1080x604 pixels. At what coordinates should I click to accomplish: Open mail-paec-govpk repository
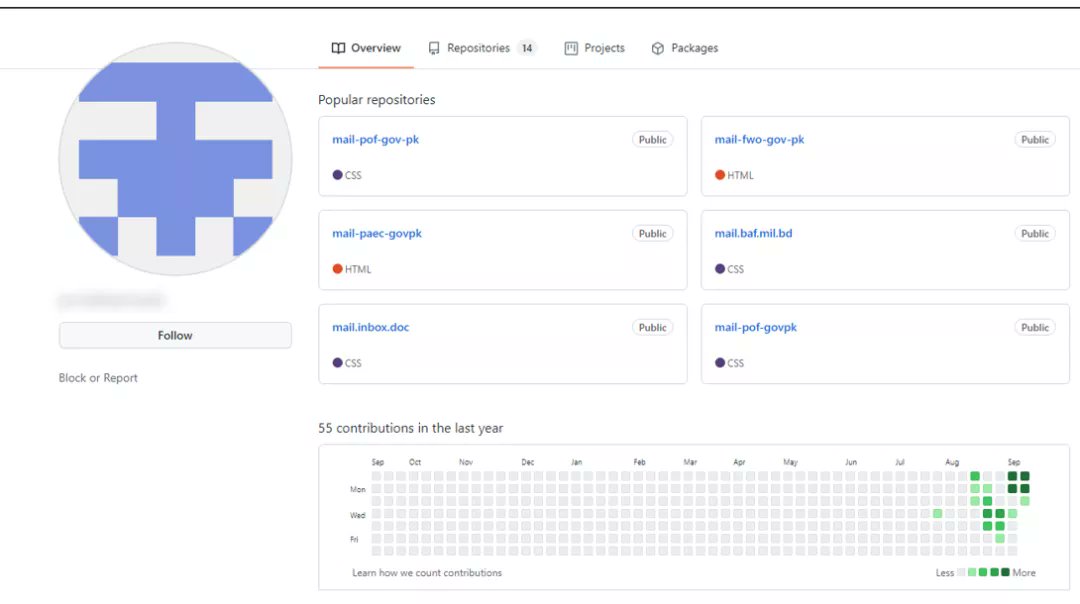click(377, 233)
